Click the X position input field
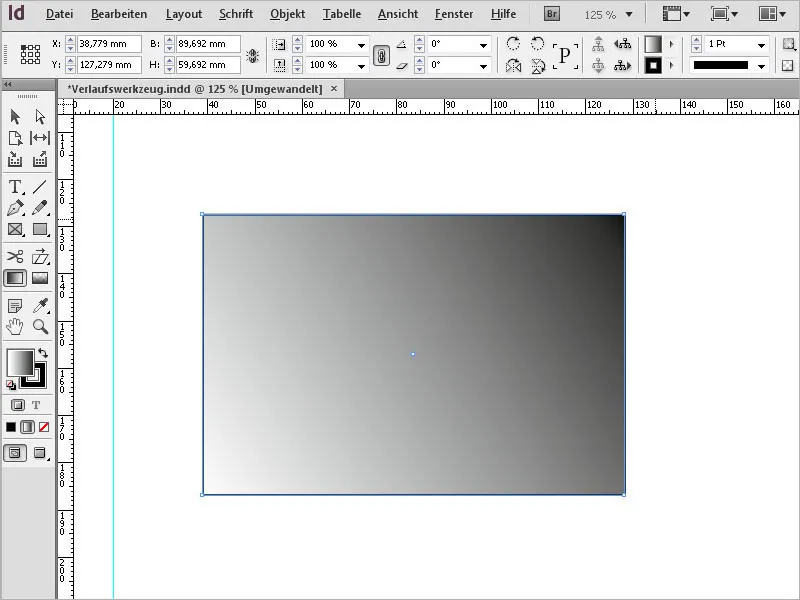 click(x=109, y=44)
